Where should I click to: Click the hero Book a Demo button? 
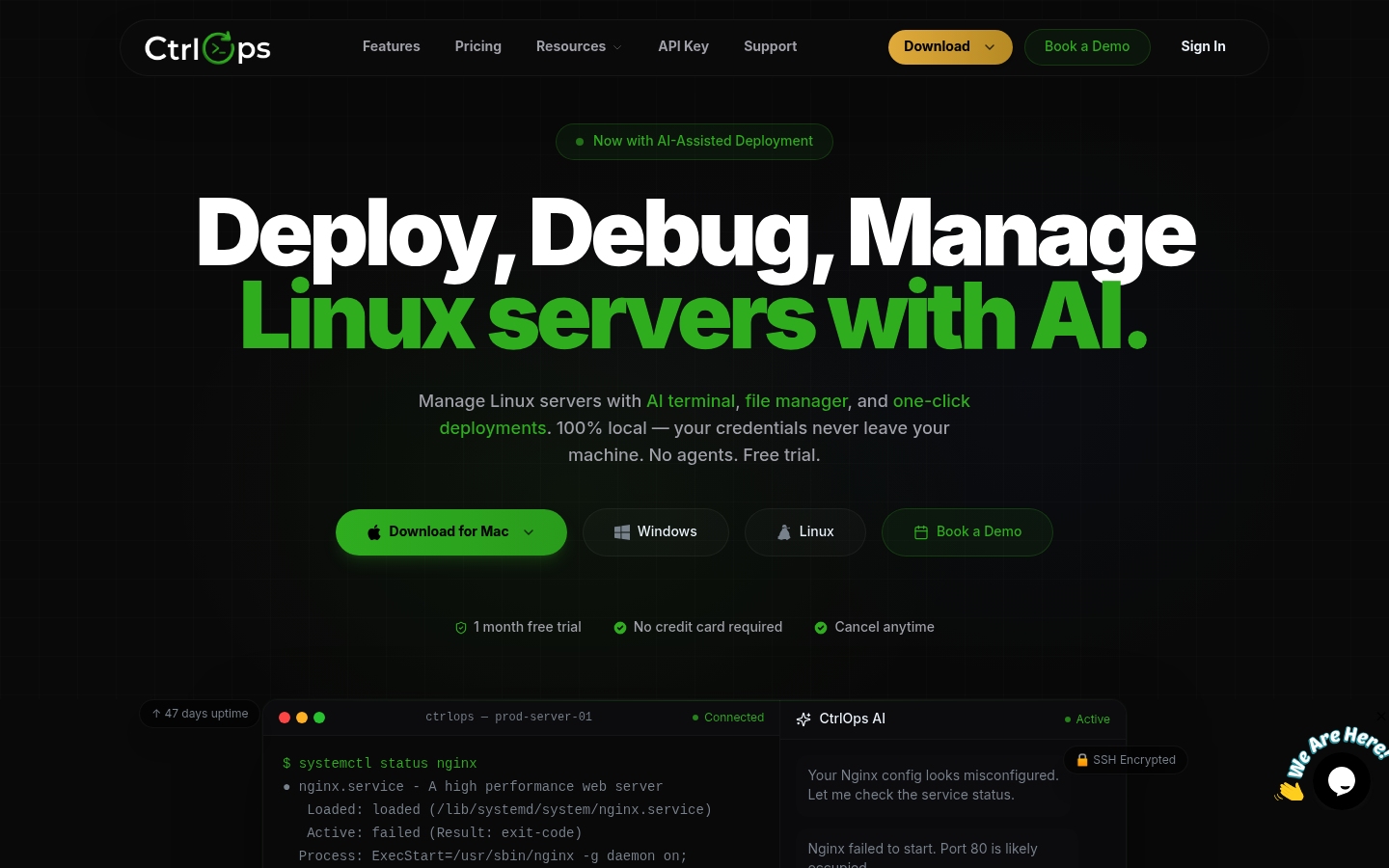tap(967, 532)
